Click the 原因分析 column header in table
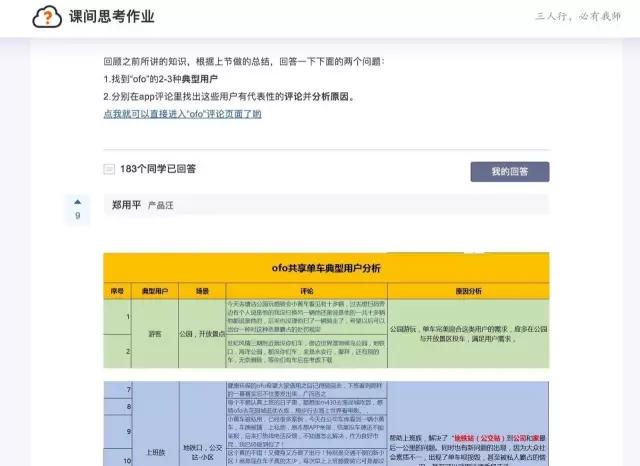 469,291
